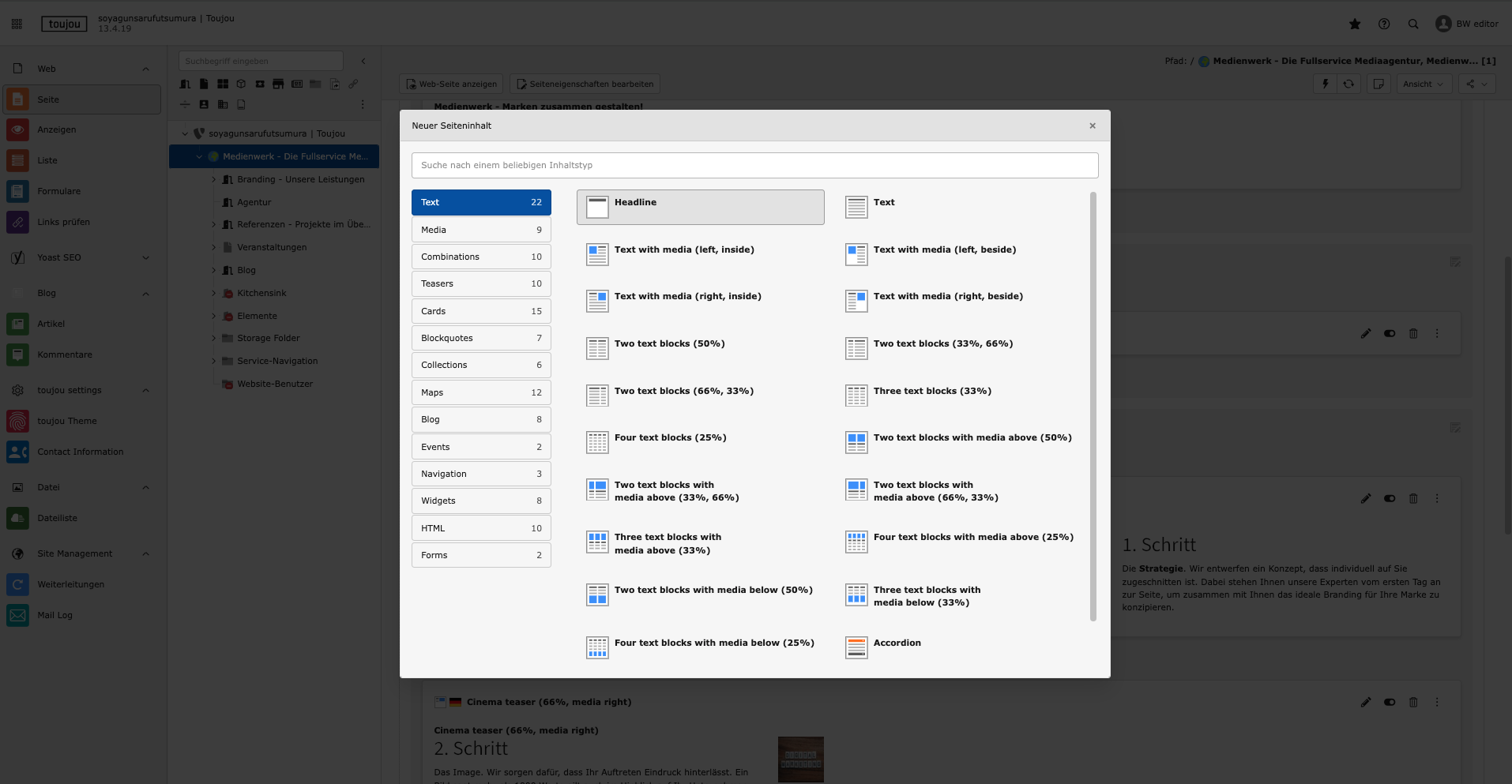Click the Web-Seite anzeigen button
This screenshot has width=1512, height=784.
coord(452,84)
